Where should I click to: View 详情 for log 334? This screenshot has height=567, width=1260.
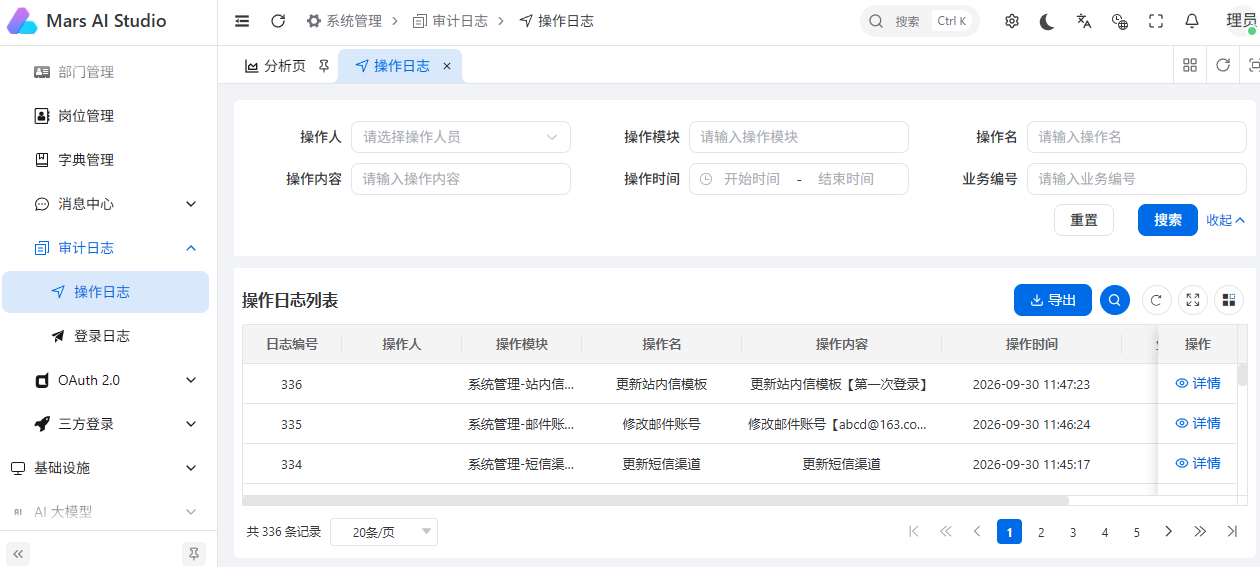coord(1198,463)
